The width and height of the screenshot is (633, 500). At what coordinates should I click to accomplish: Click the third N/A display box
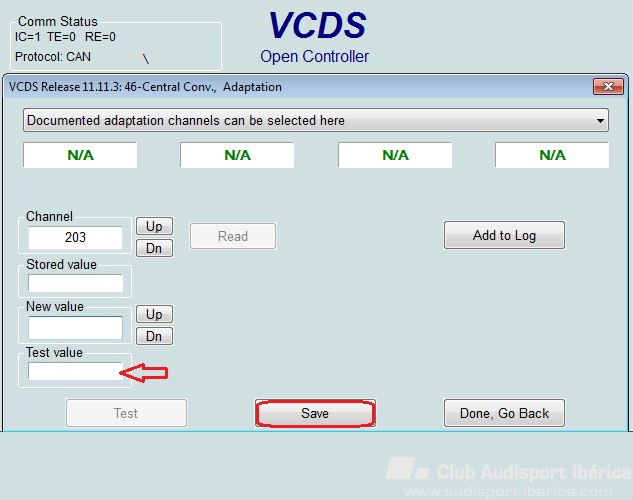395,155
